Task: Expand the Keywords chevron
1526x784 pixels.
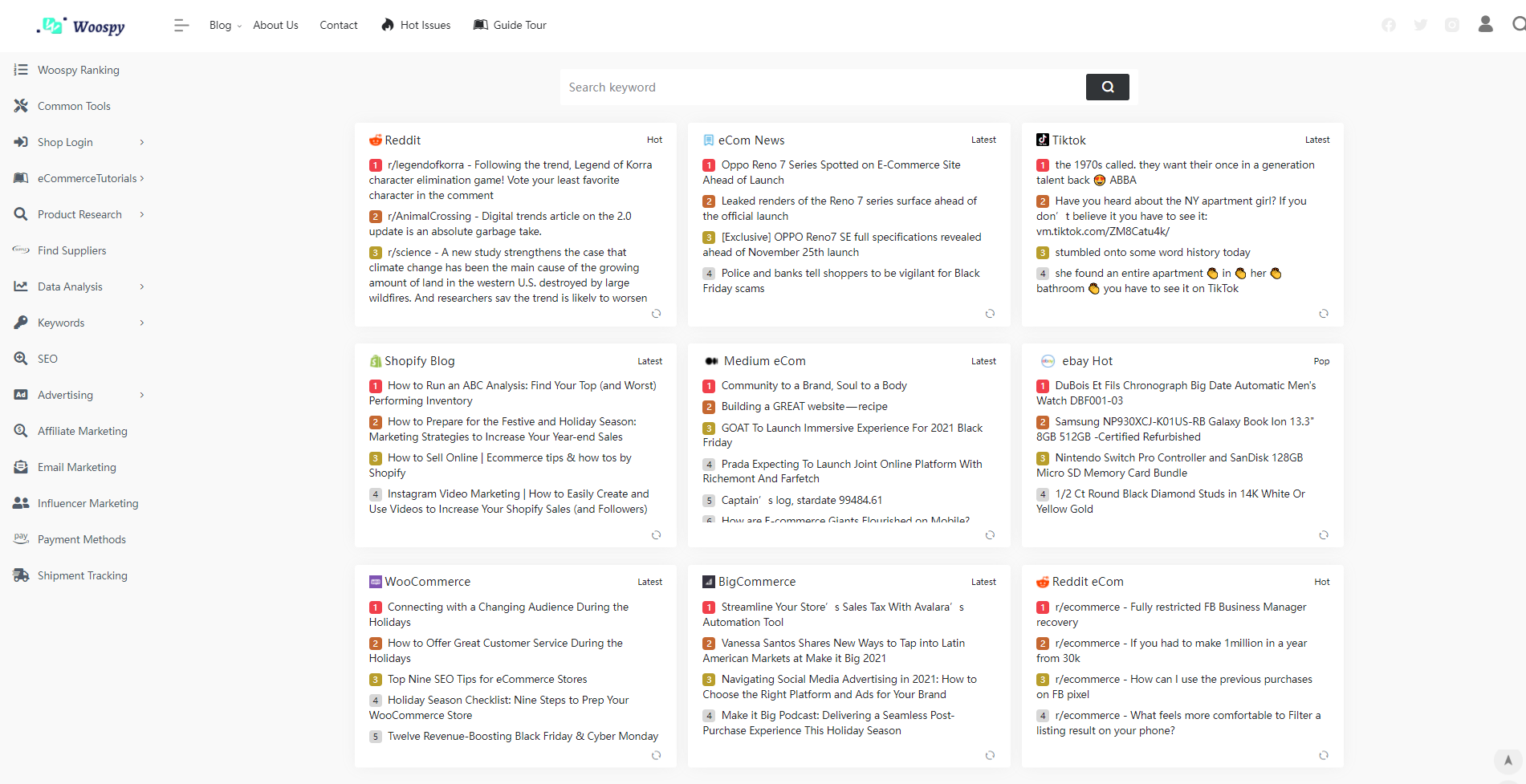Action: (x=142, y=323)
